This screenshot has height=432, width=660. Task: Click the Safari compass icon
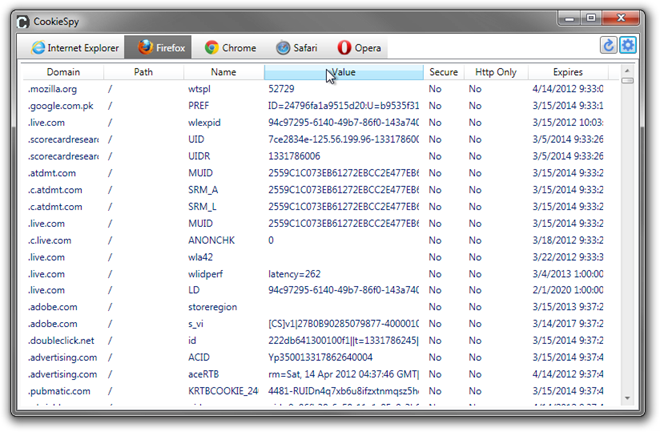(283, 48)
